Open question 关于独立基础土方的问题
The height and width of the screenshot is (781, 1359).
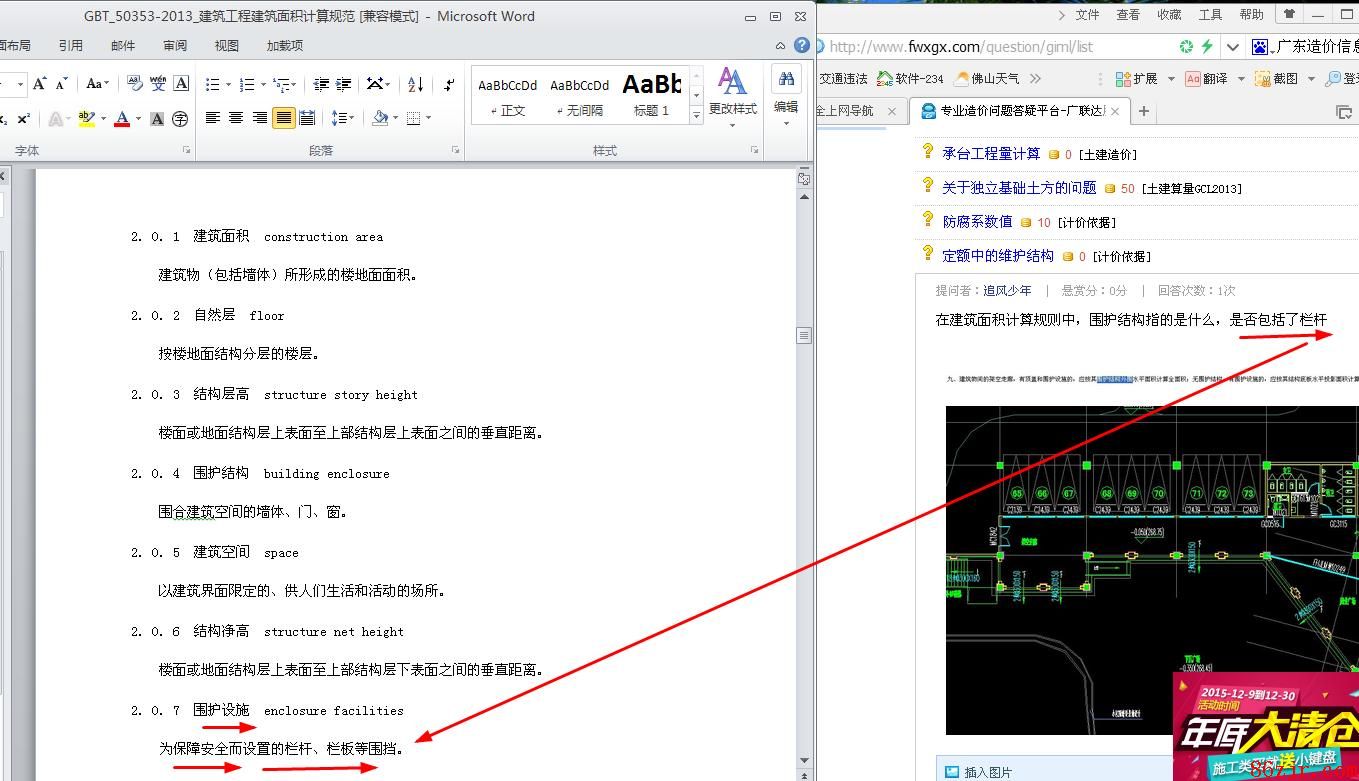1018,188
